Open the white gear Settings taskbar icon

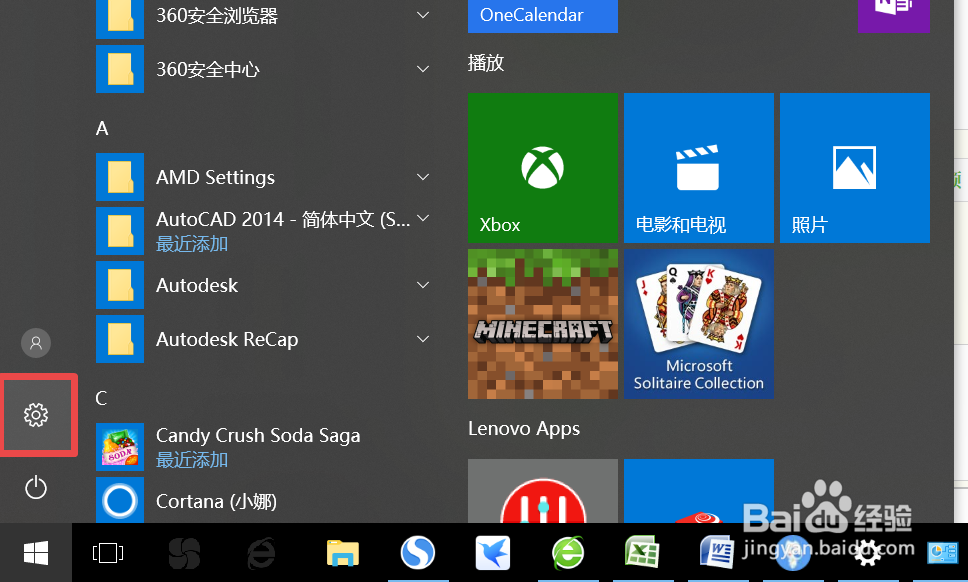pos(868,552)
